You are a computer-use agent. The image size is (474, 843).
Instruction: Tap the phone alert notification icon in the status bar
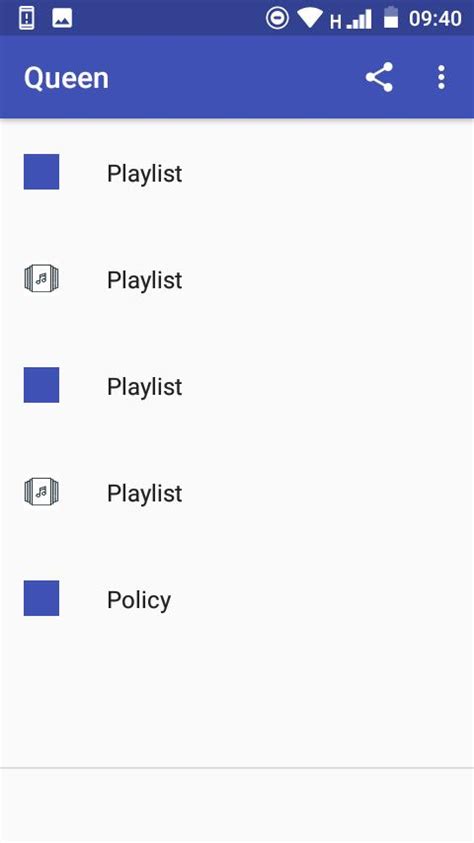tap(26, 18)
